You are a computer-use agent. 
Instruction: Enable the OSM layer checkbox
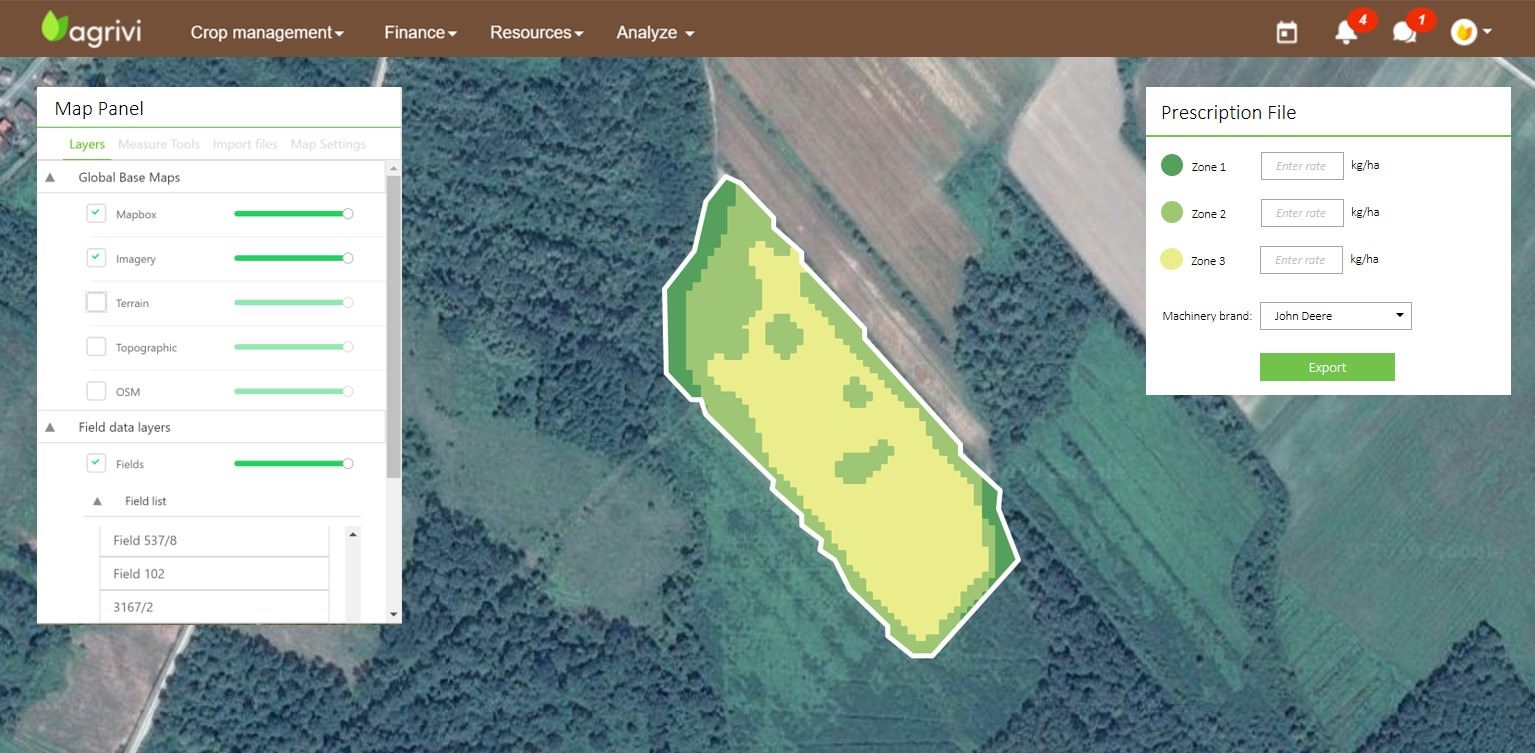(96, 391)
